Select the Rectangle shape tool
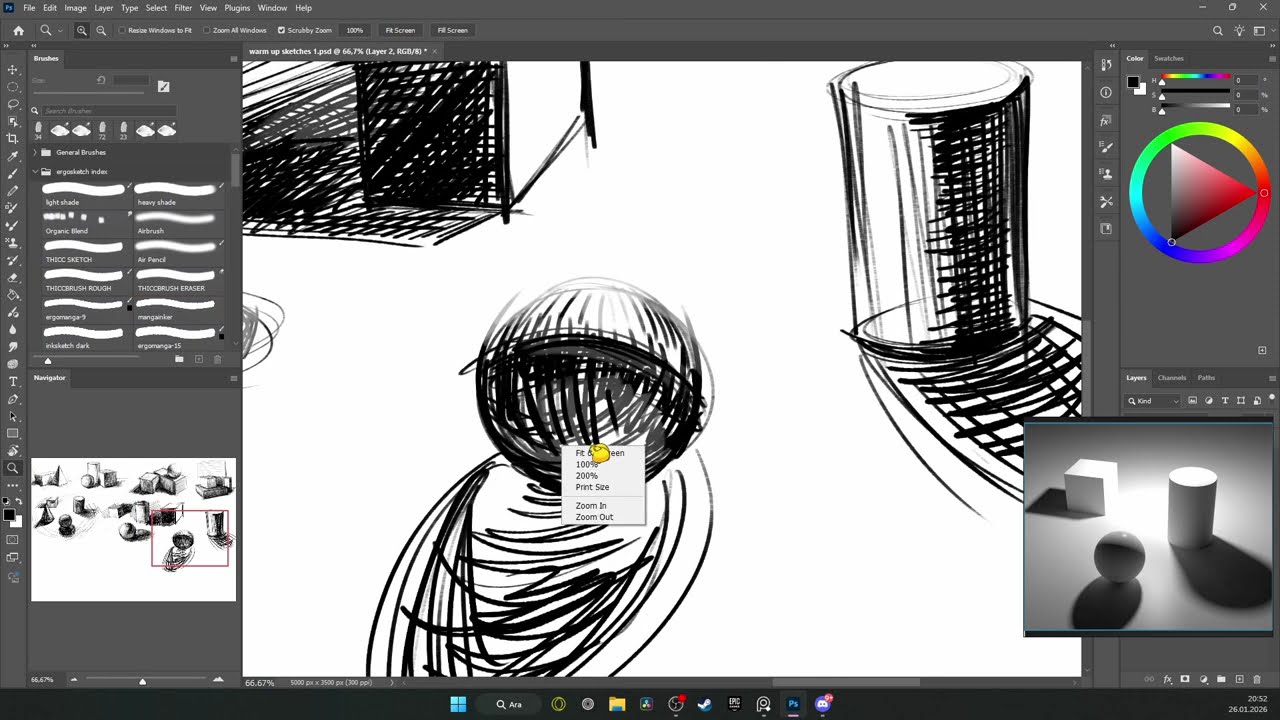The height and width of the screenshot is (720, 1280). (13, 433)
